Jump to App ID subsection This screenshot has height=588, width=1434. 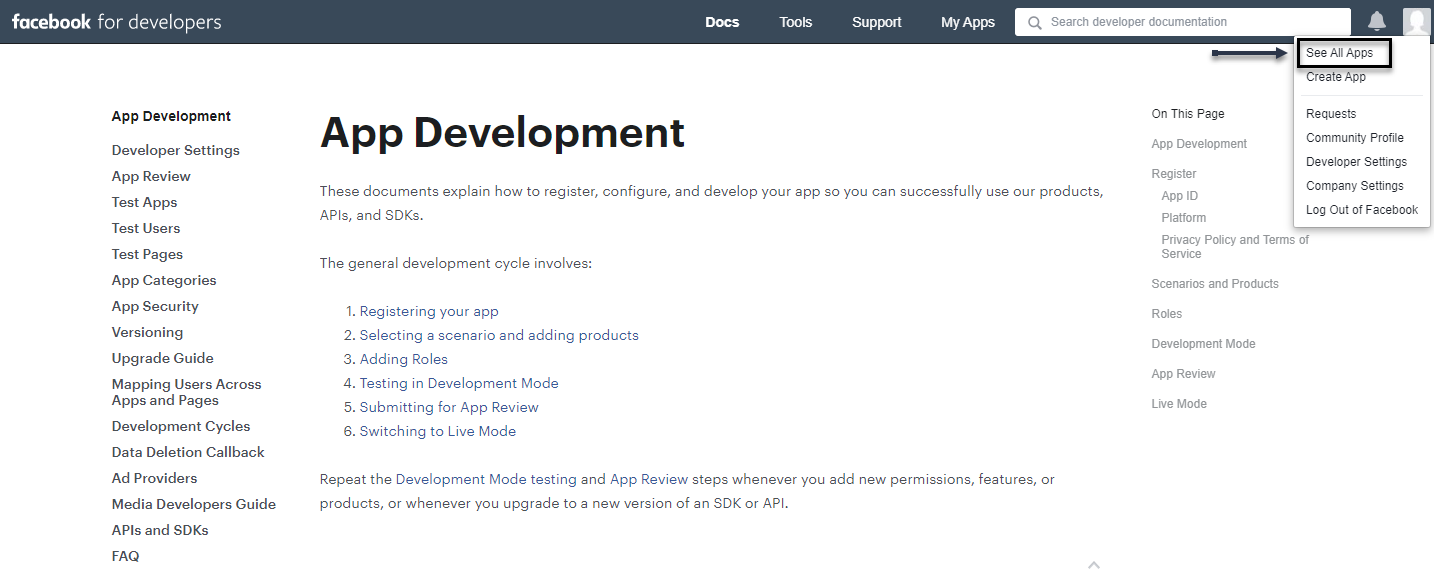pyautogui.click(x=1179, y=196)
